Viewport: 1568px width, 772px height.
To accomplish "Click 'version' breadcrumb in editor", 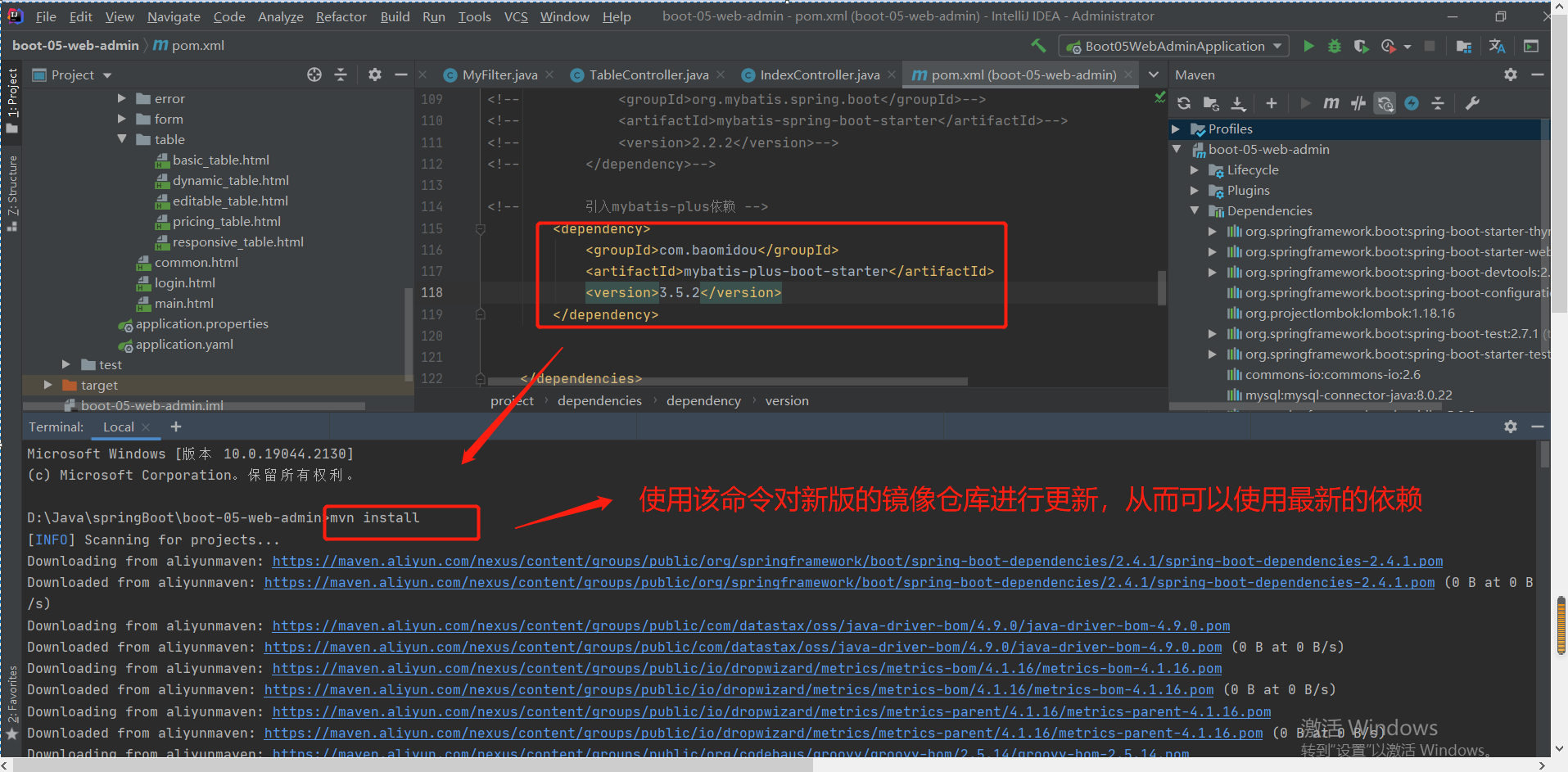I will coord(787,400).
